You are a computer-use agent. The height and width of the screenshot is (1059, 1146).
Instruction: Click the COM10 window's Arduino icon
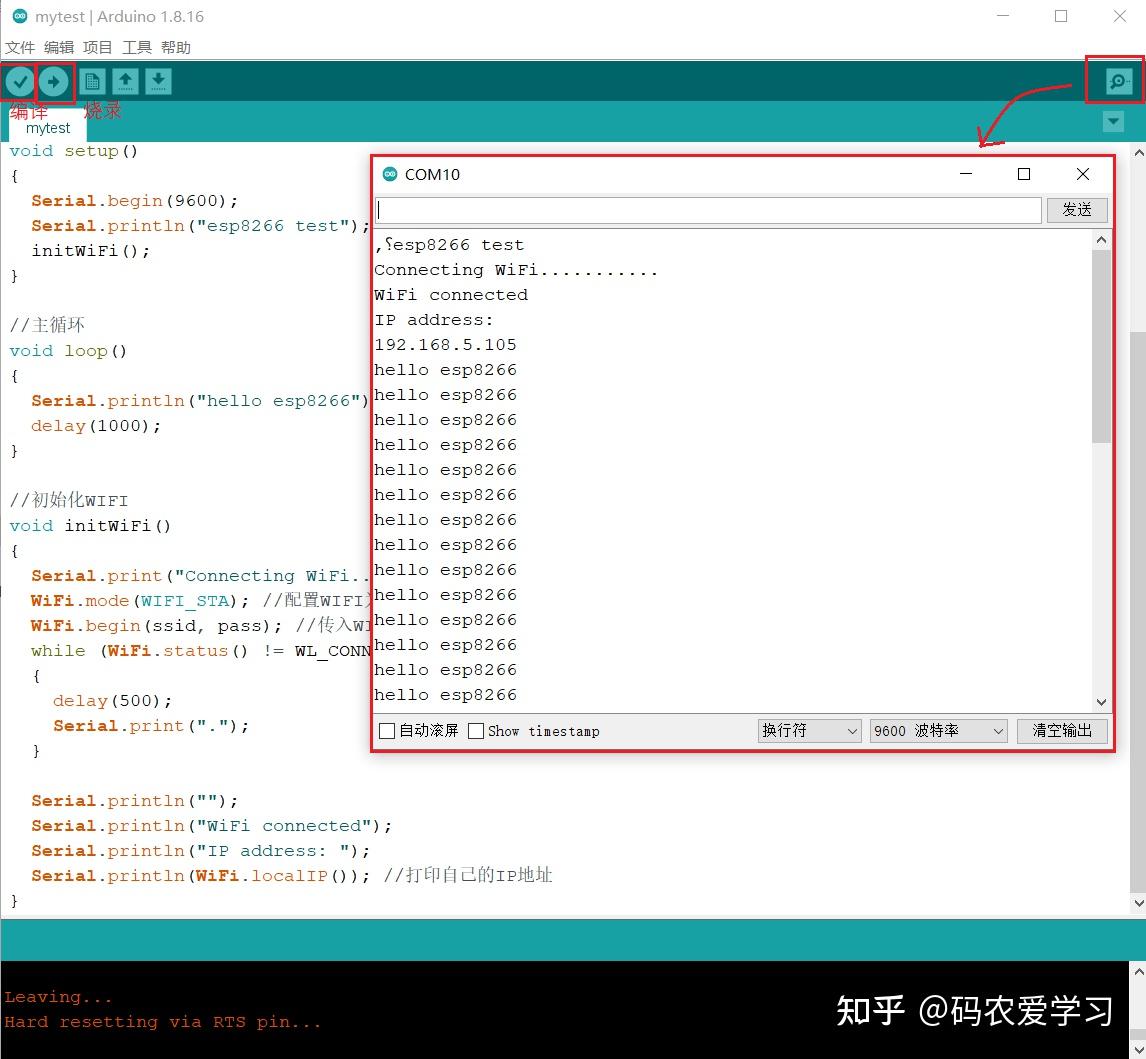(390, 174)
